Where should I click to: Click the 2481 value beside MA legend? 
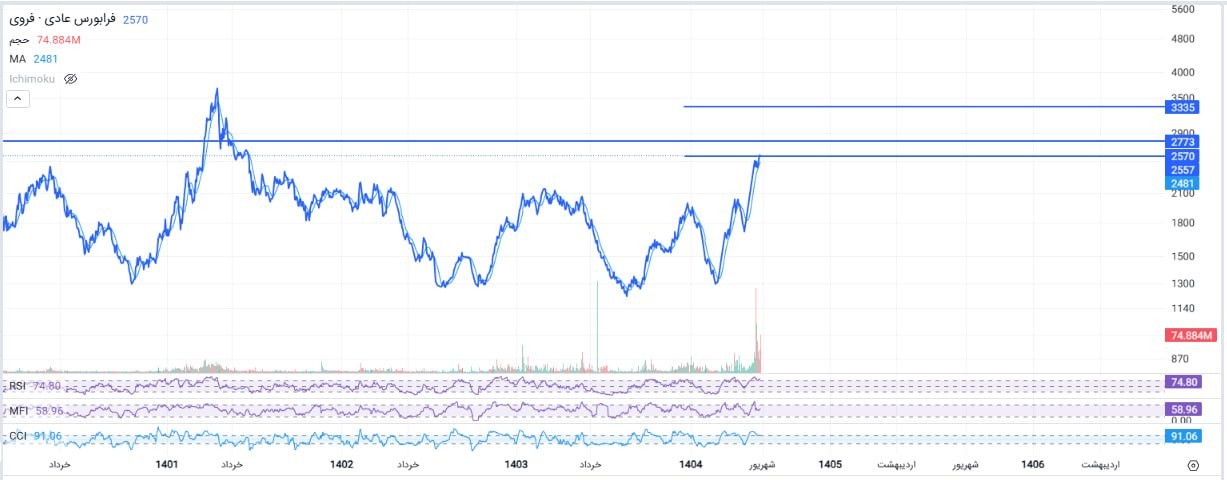pyautogui.click(x=46, y=59)
